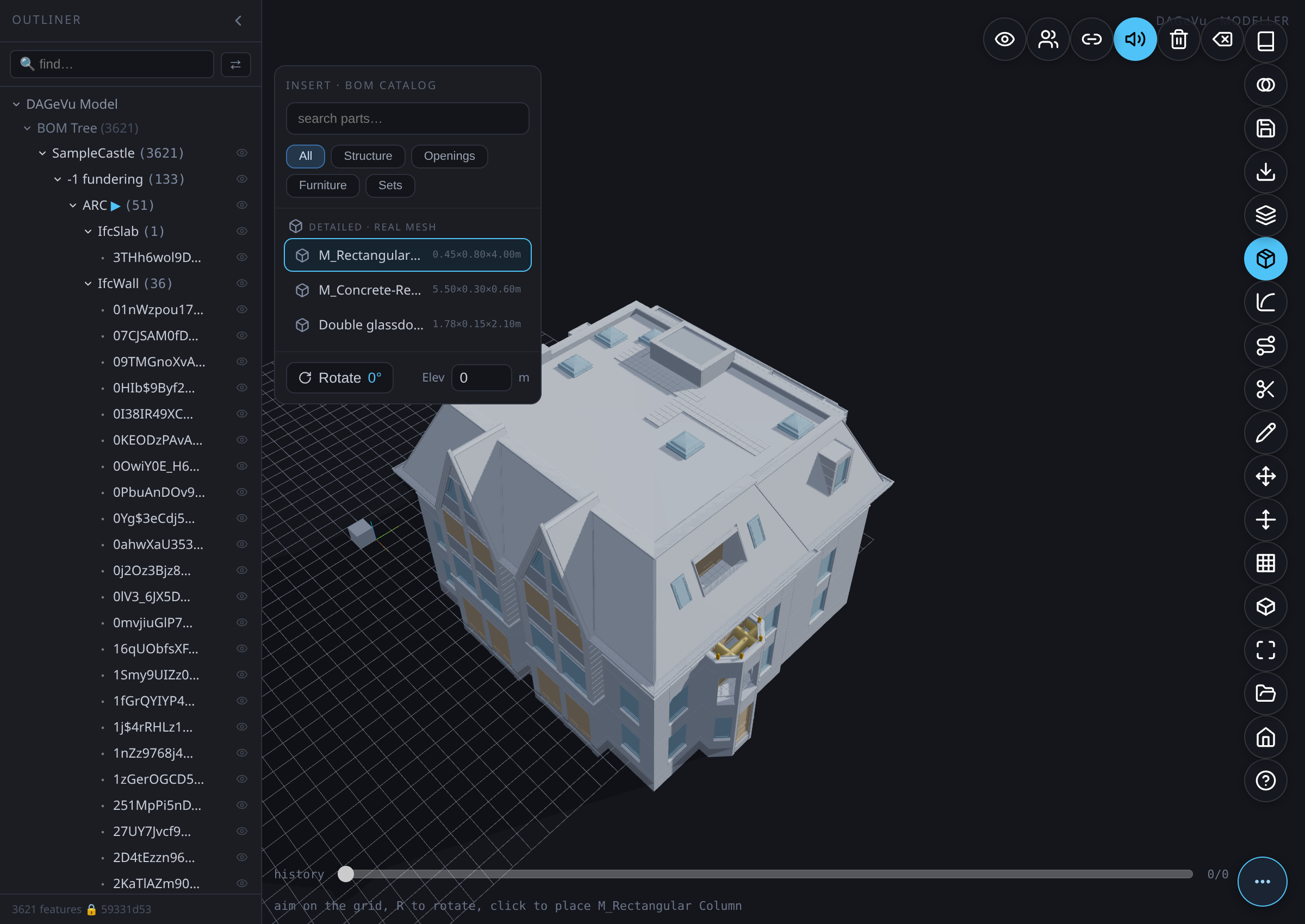Viewport: 1305px width, 924px height.
Task: Click the history slider handle
Action: pyautogui.click(x=345, y=874)
